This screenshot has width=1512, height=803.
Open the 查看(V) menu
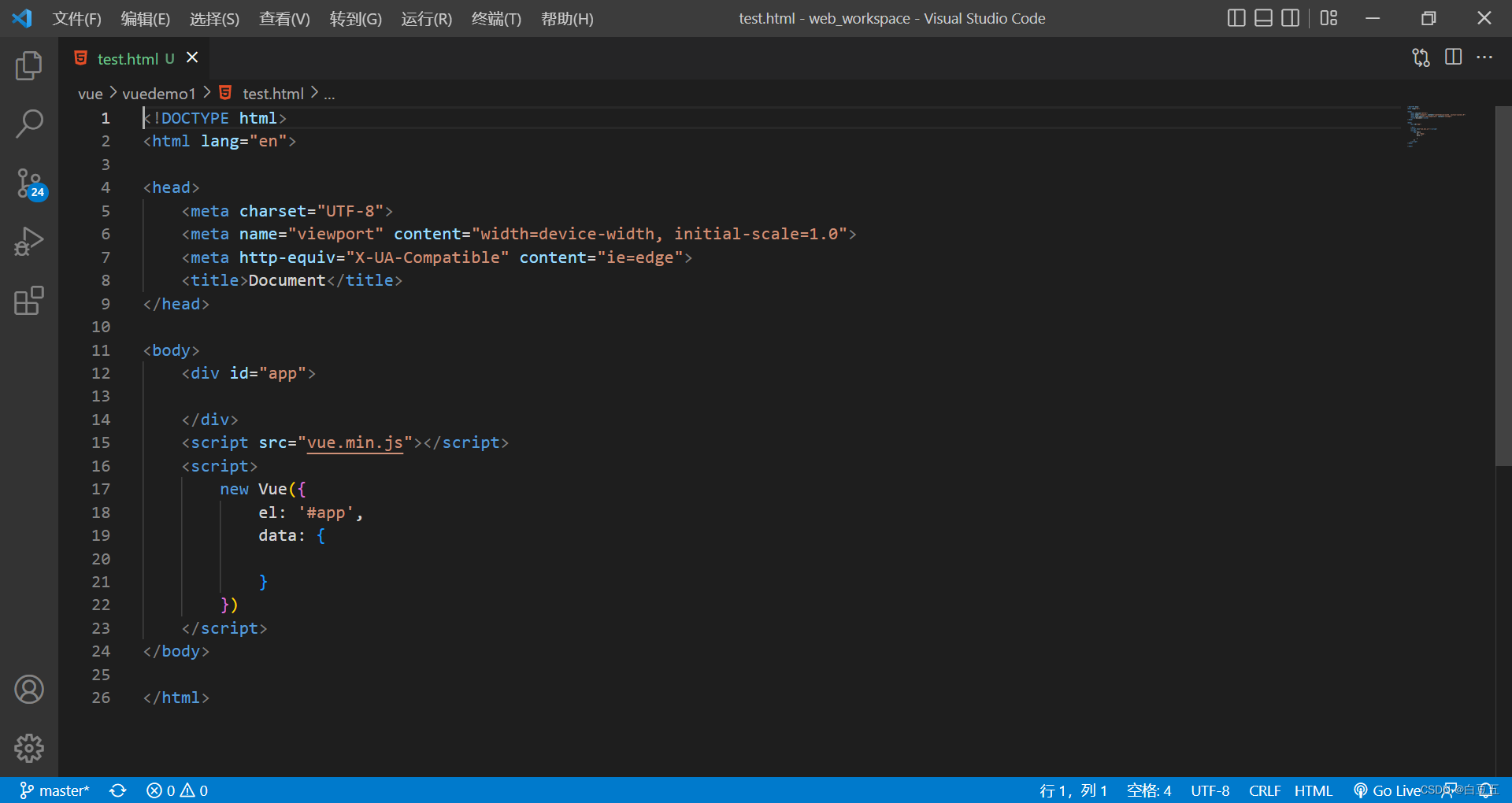(284, 18)
